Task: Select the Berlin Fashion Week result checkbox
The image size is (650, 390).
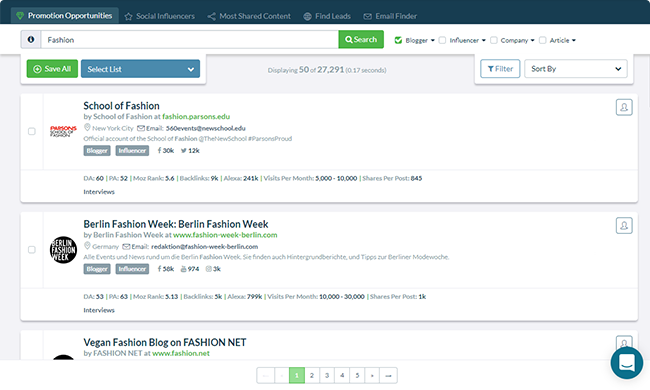Action: [x=32, y=250]
